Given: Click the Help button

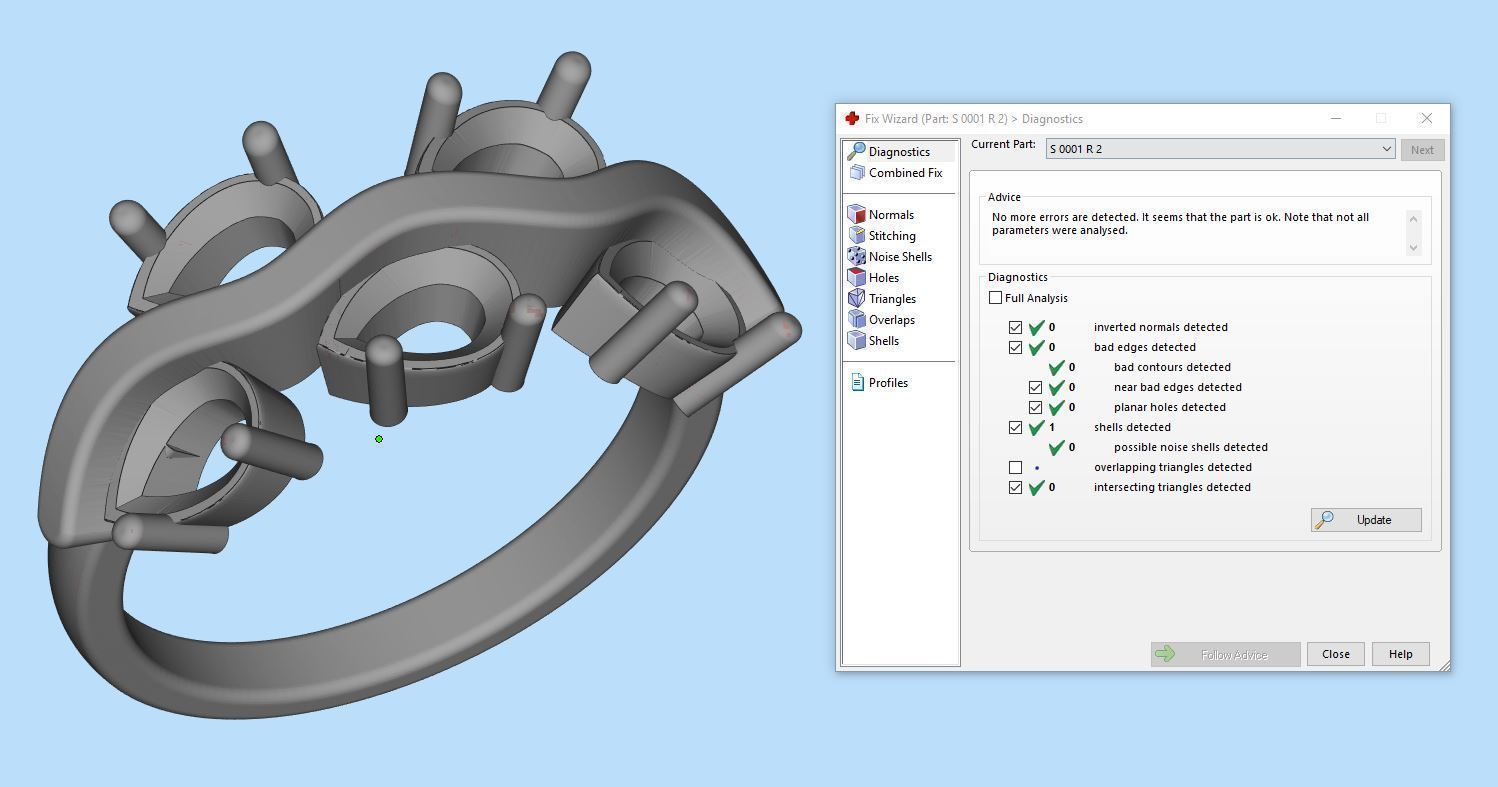Looking at the screenshot, I should point(1400,654).
